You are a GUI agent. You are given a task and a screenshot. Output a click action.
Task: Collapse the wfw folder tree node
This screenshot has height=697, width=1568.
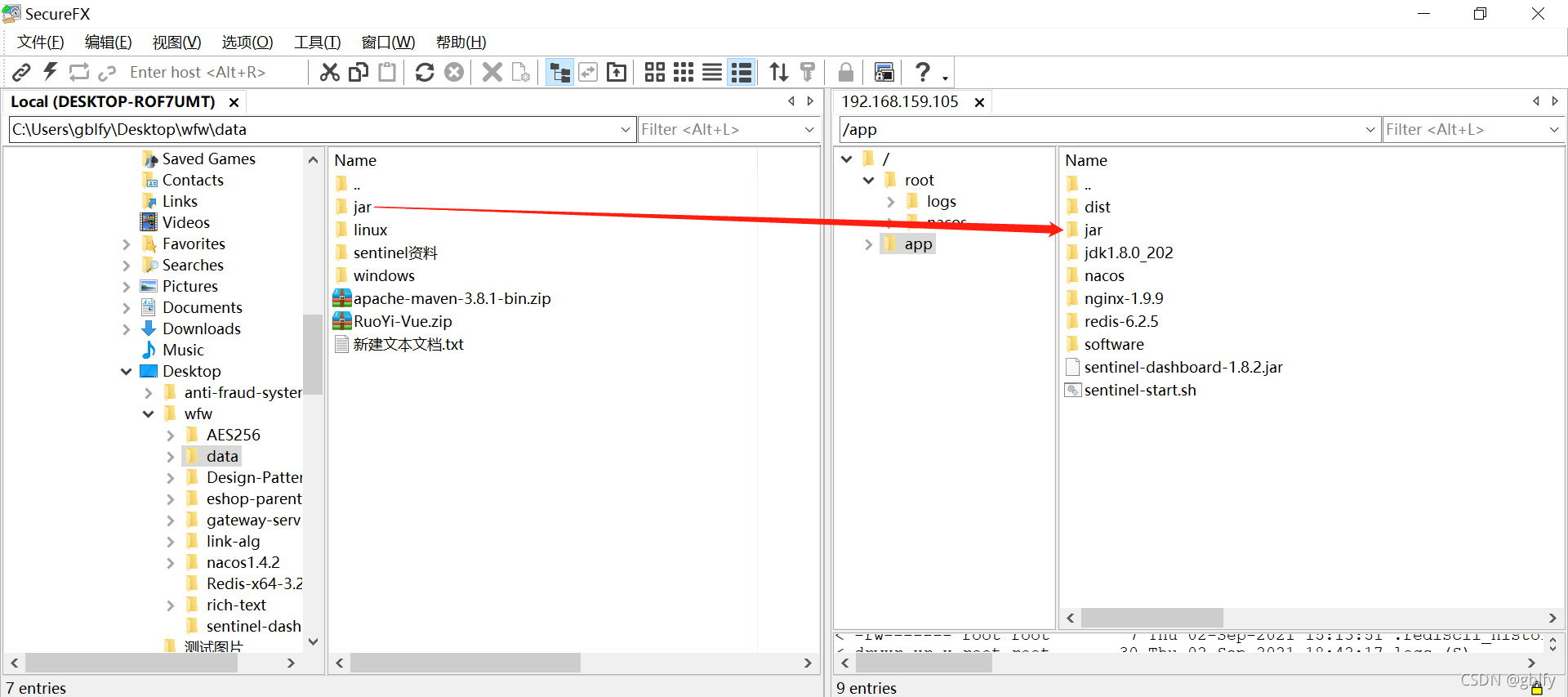tap(148, 414)
